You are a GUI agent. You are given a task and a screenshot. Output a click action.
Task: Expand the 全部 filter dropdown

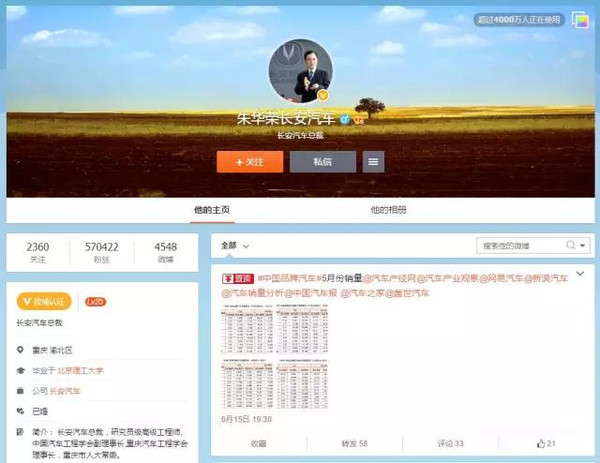point(235,246)
